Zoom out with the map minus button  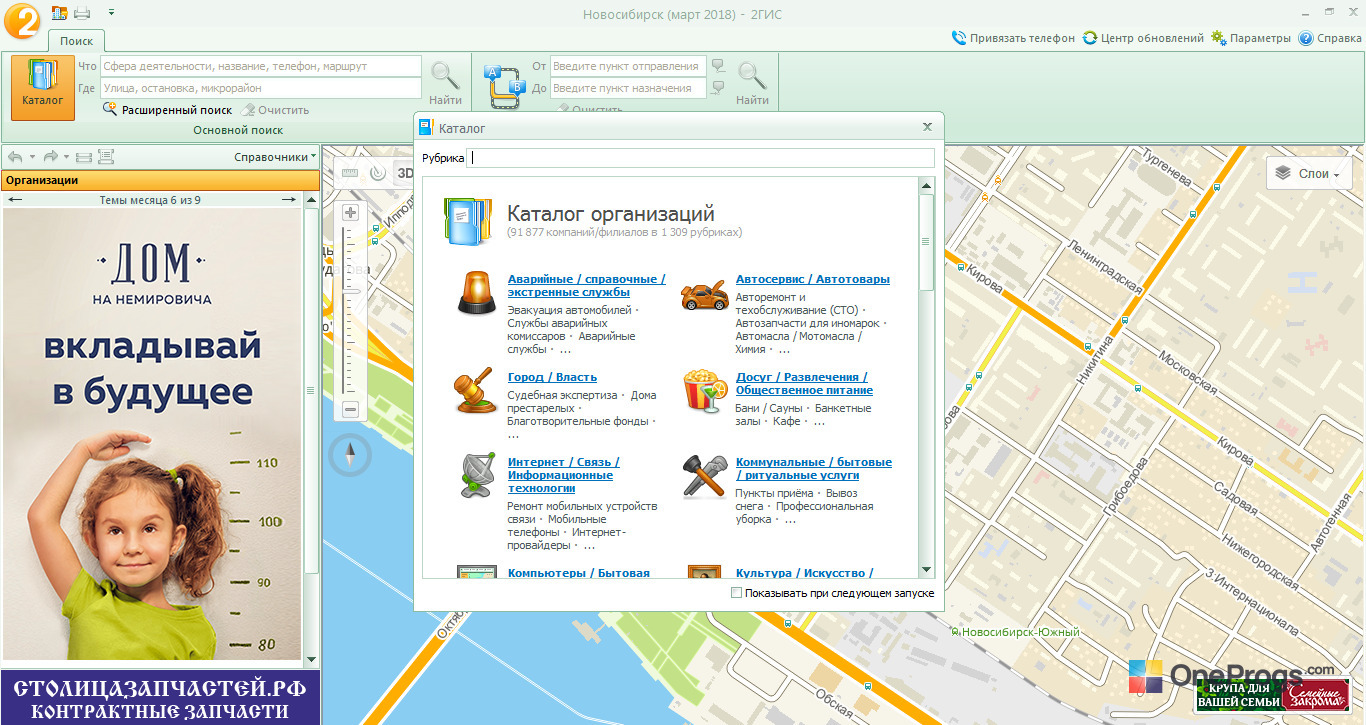click(x=351, y=409)
